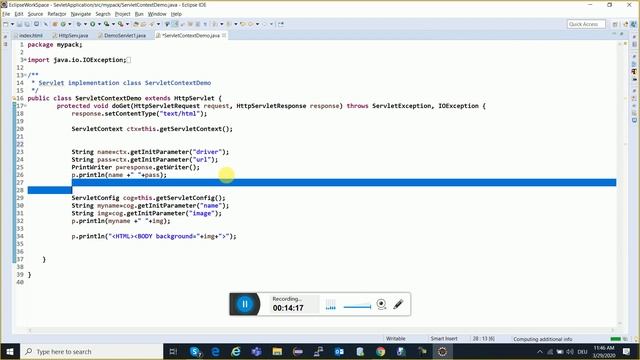The width and height of the screenshot is (640, 360).
Task: Toggle Writable status in the status bar
Action: click(x=396, y=338)
